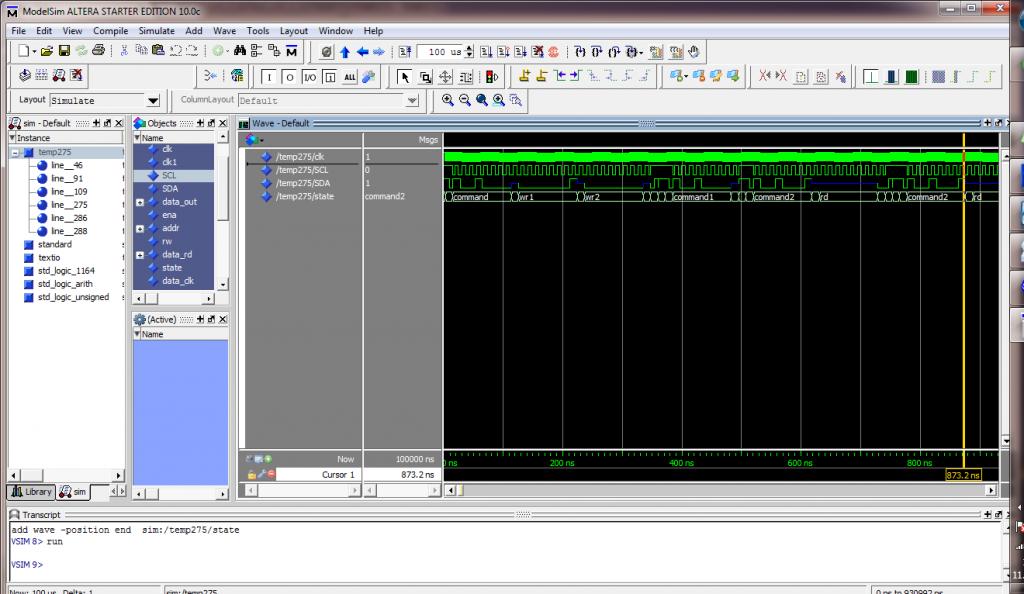Switch to the Library tab

point(30,491)
